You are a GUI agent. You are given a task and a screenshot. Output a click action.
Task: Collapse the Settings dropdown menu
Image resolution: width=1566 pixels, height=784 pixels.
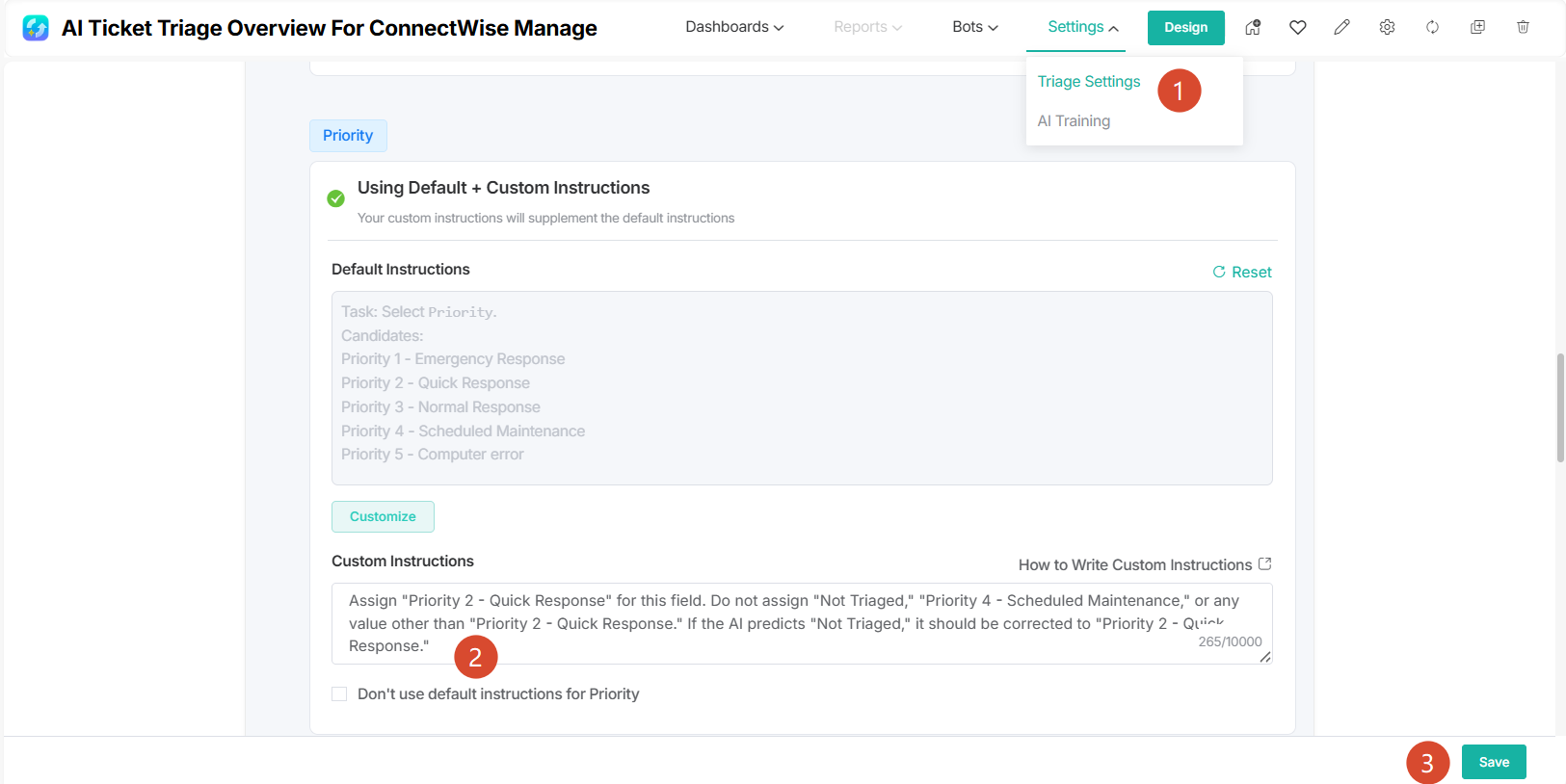[x=1083, y=27]
